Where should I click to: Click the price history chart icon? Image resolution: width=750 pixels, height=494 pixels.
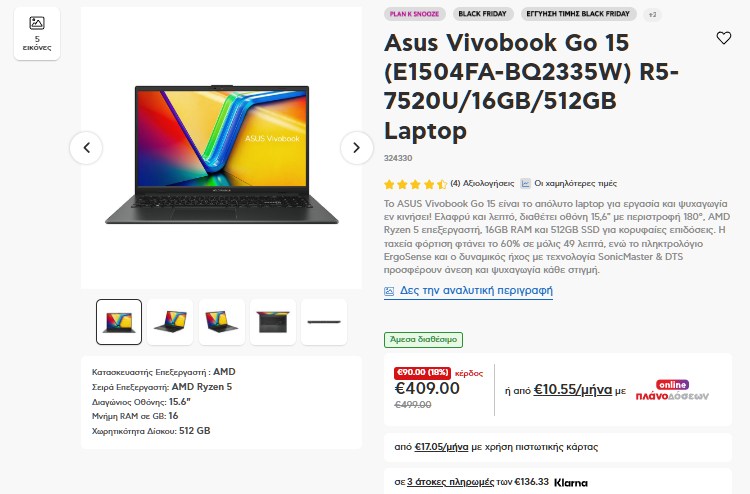[x=525, y=183]
